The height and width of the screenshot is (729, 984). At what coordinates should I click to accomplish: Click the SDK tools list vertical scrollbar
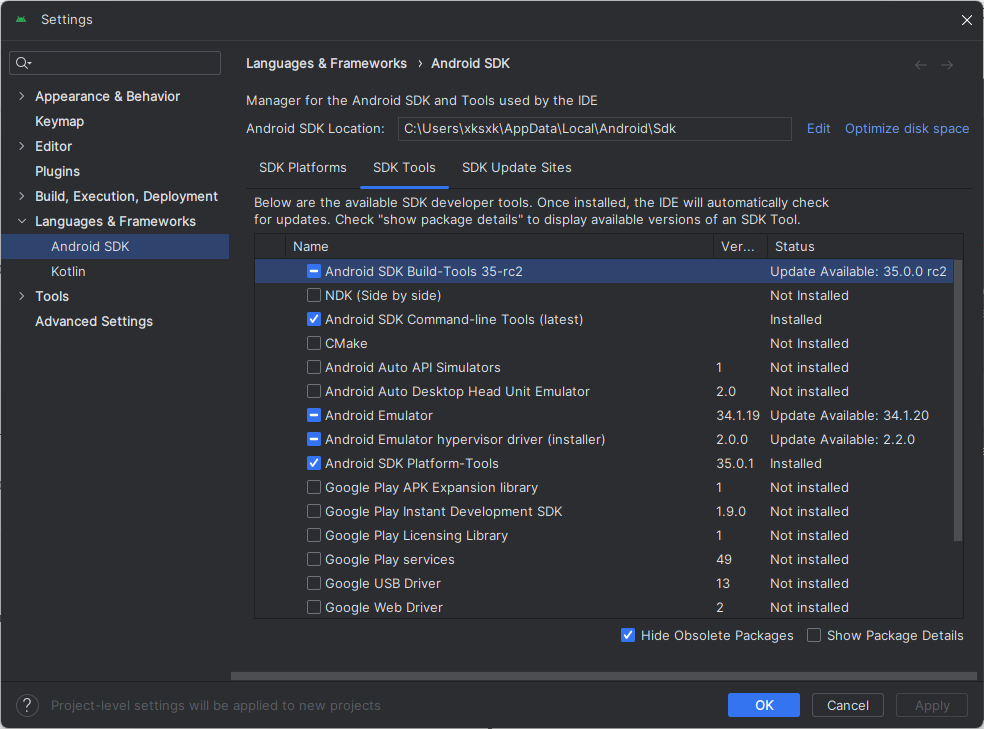pos(958,400)
